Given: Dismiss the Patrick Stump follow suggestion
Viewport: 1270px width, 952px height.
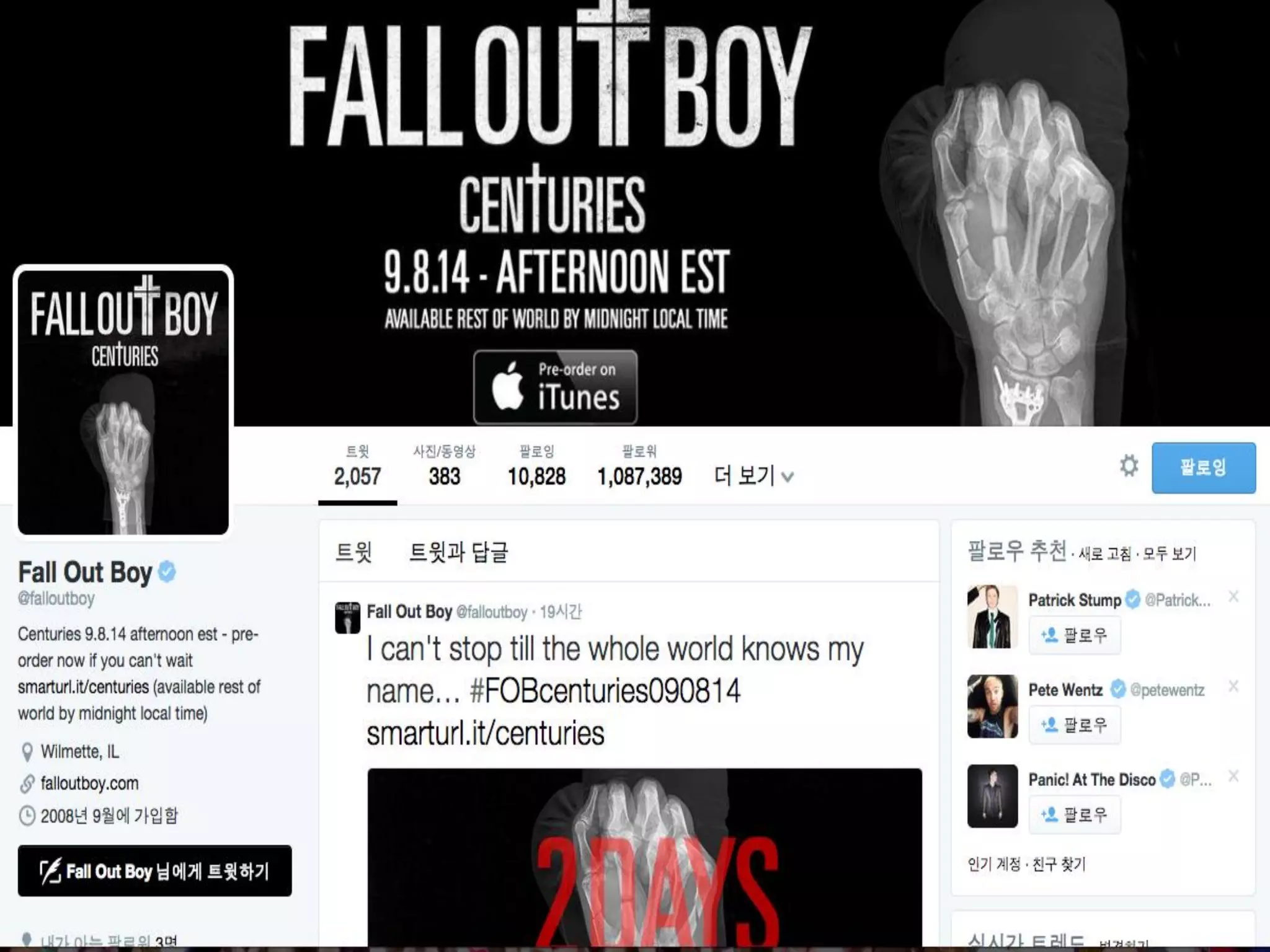Looking at the screenshot, I should point(1233,597).
